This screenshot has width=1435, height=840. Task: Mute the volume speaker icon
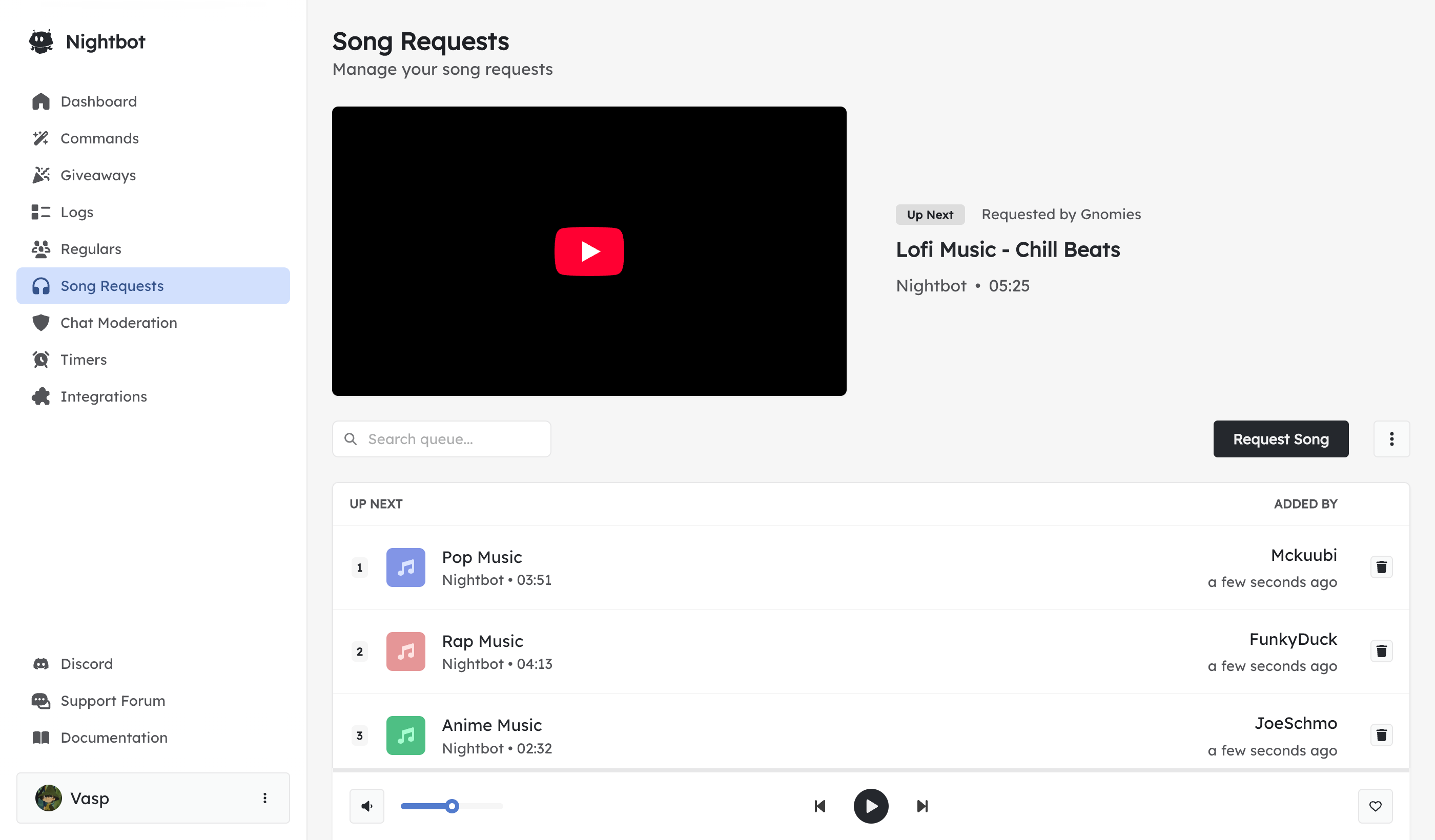coord(367,806)
